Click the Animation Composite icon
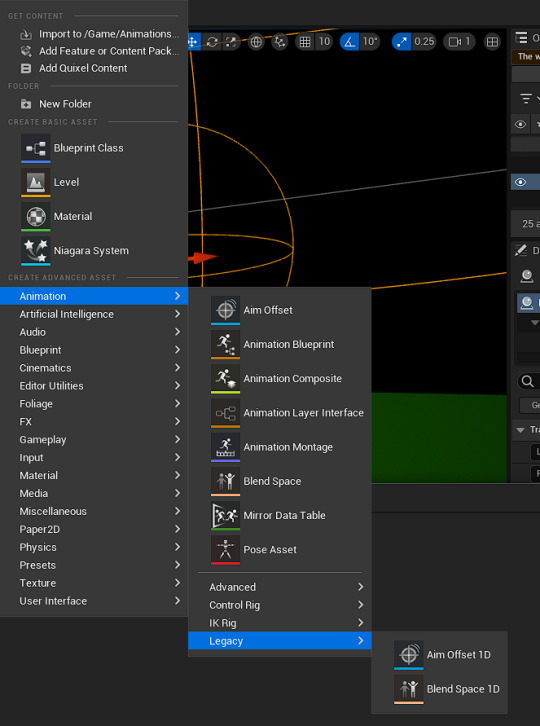This screenshot has width=540, height=726. tap(226, 379)
